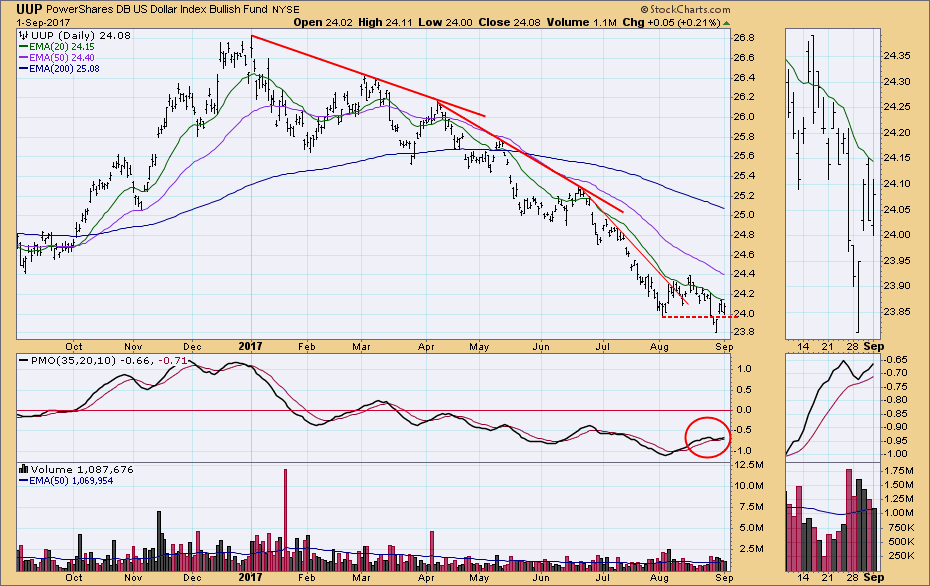
Task: Click the volume bars icon beside Volume label
Action: pyautogui.click(x=24, y=469)
